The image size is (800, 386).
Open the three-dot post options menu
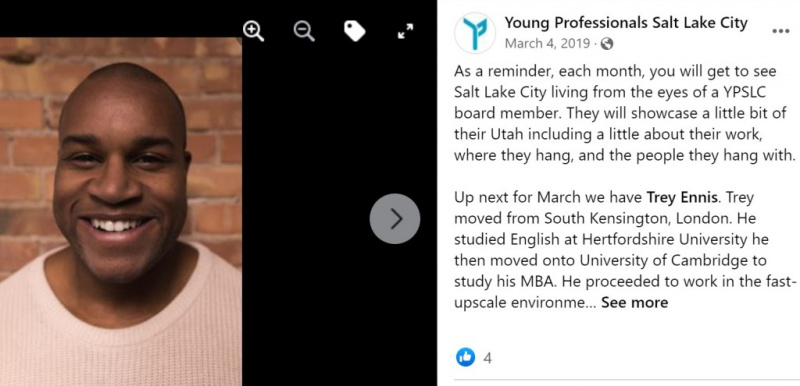[781, 31]
